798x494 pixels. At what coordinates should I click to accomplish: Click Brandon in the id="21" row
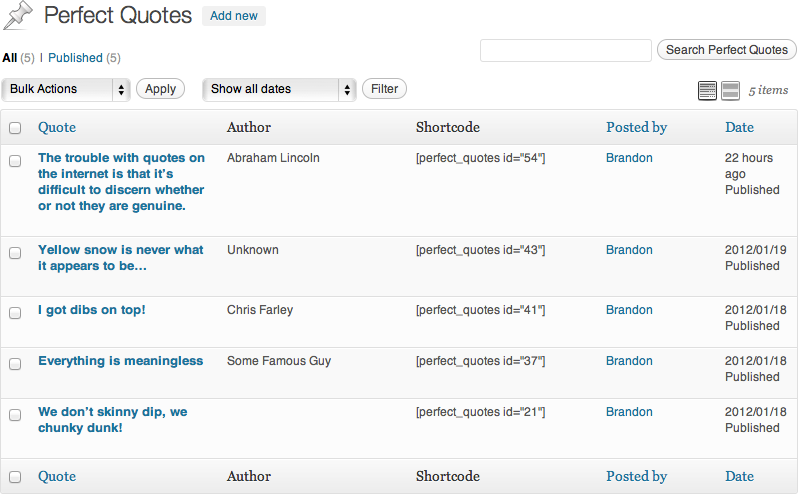coord(629,412)
